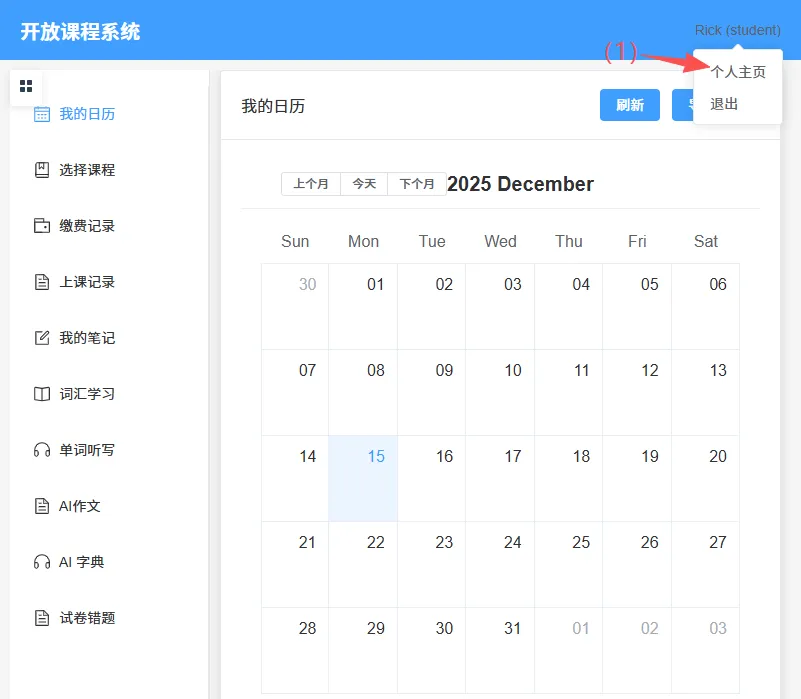Select 个人主页 from the user dropdown
801x699 pixels.
pos(738,72)
